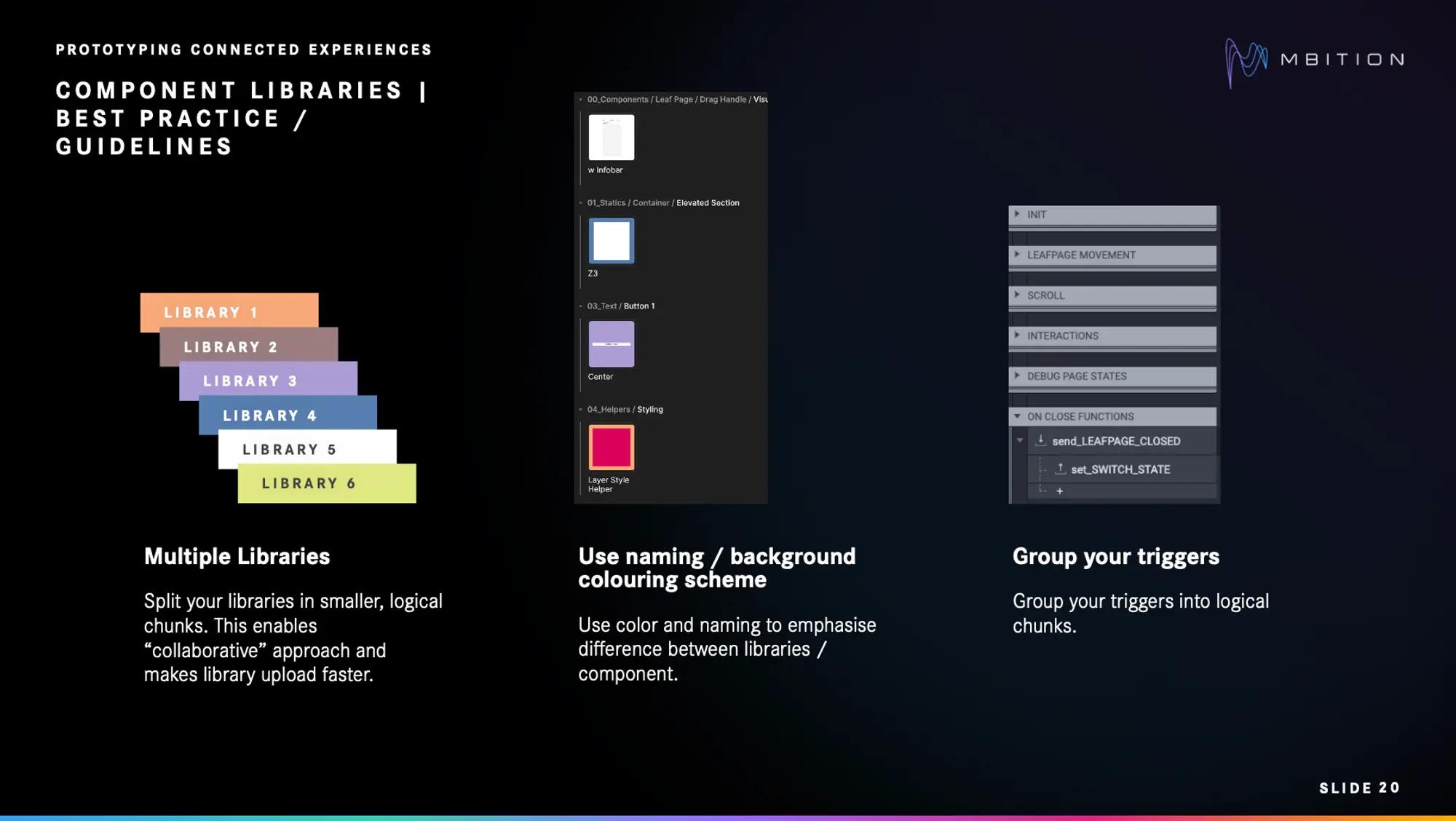Viewport: 1456px width, 821px height.
Task: Collapse the 00_Components Leaf Page section
Action: click(x=580, y=100)
